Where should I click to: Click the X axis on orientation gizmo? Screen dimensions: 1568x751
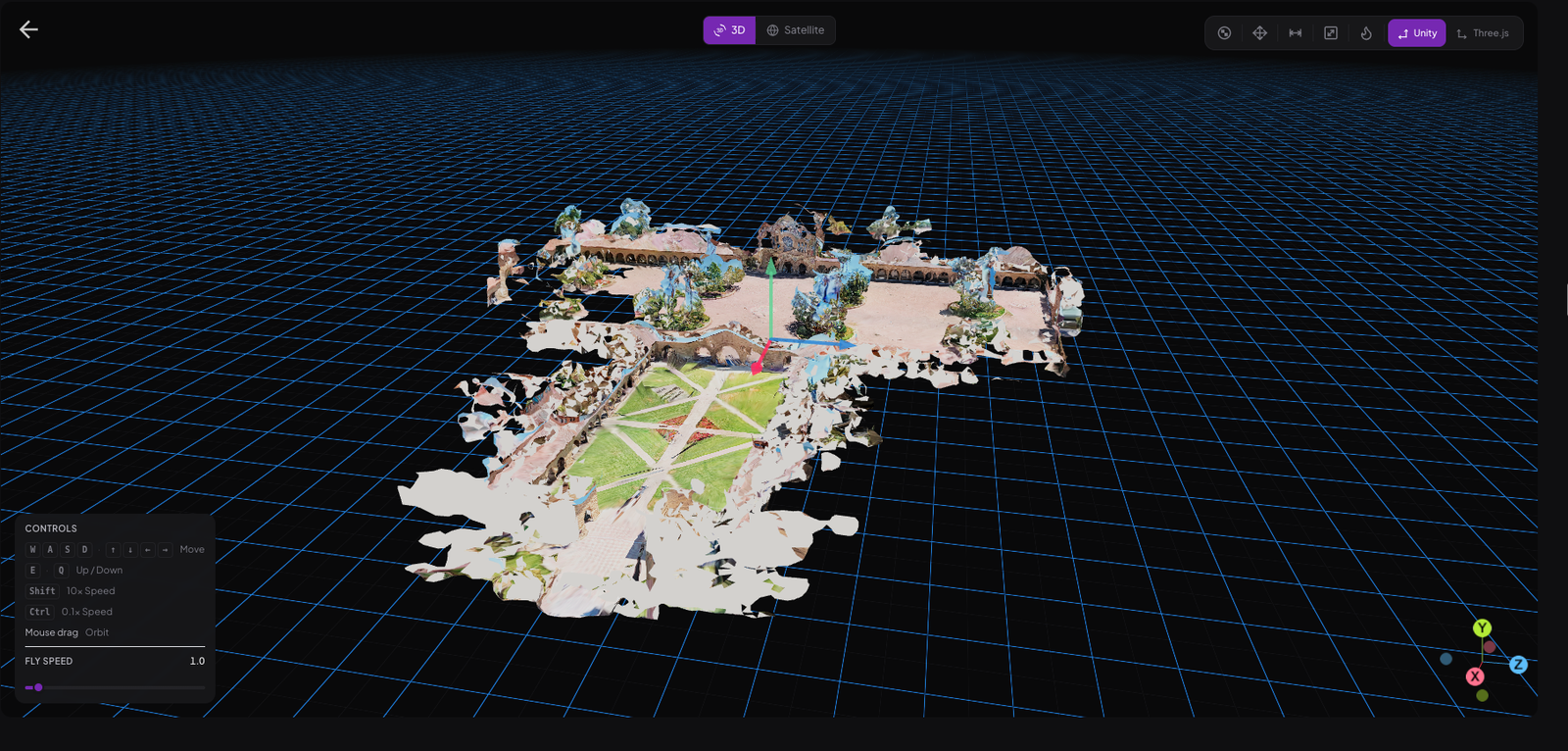(1475, 676)
